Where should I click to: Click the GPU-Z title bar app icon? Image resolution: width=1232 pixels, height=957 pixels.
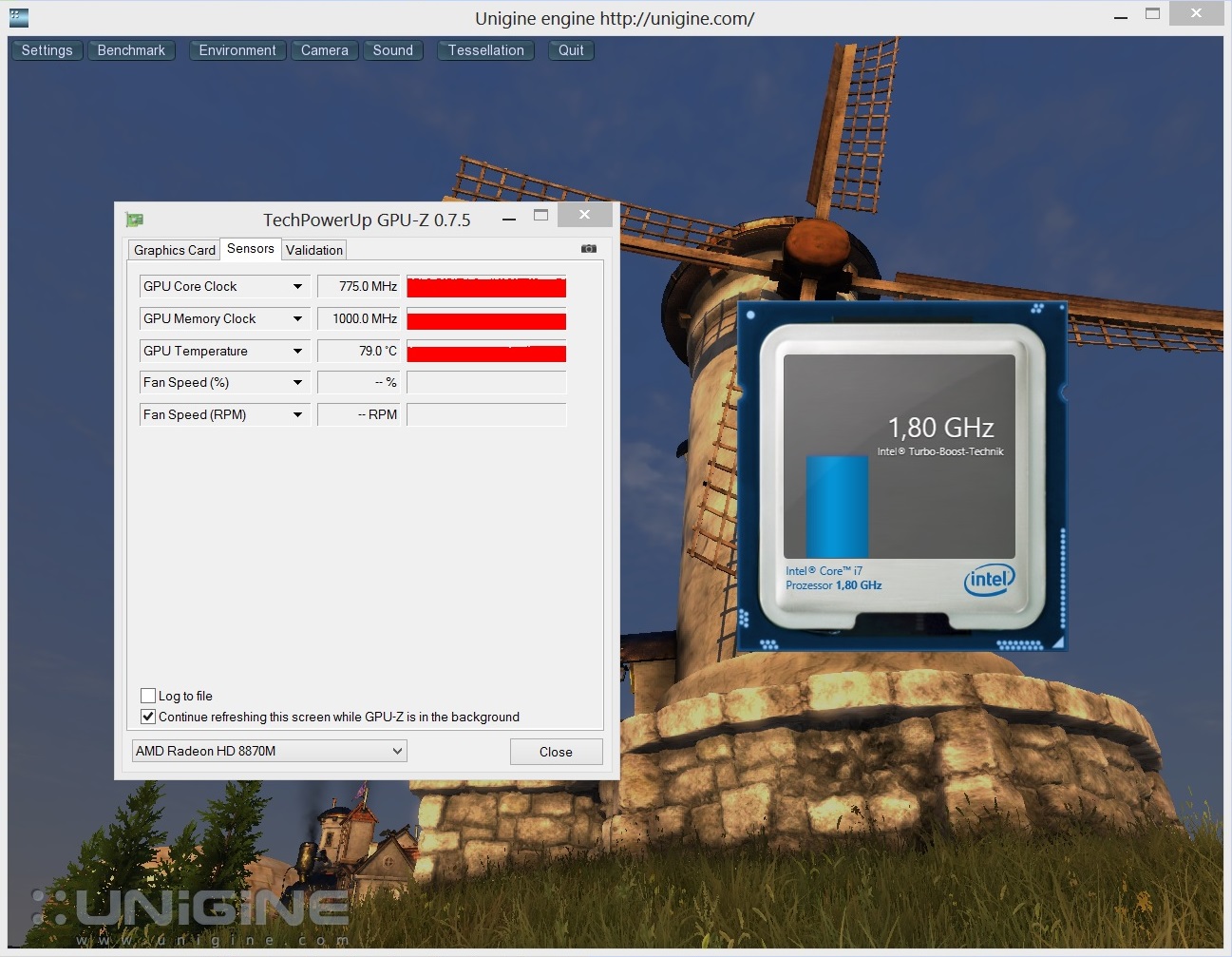click(x=134, y=220)
